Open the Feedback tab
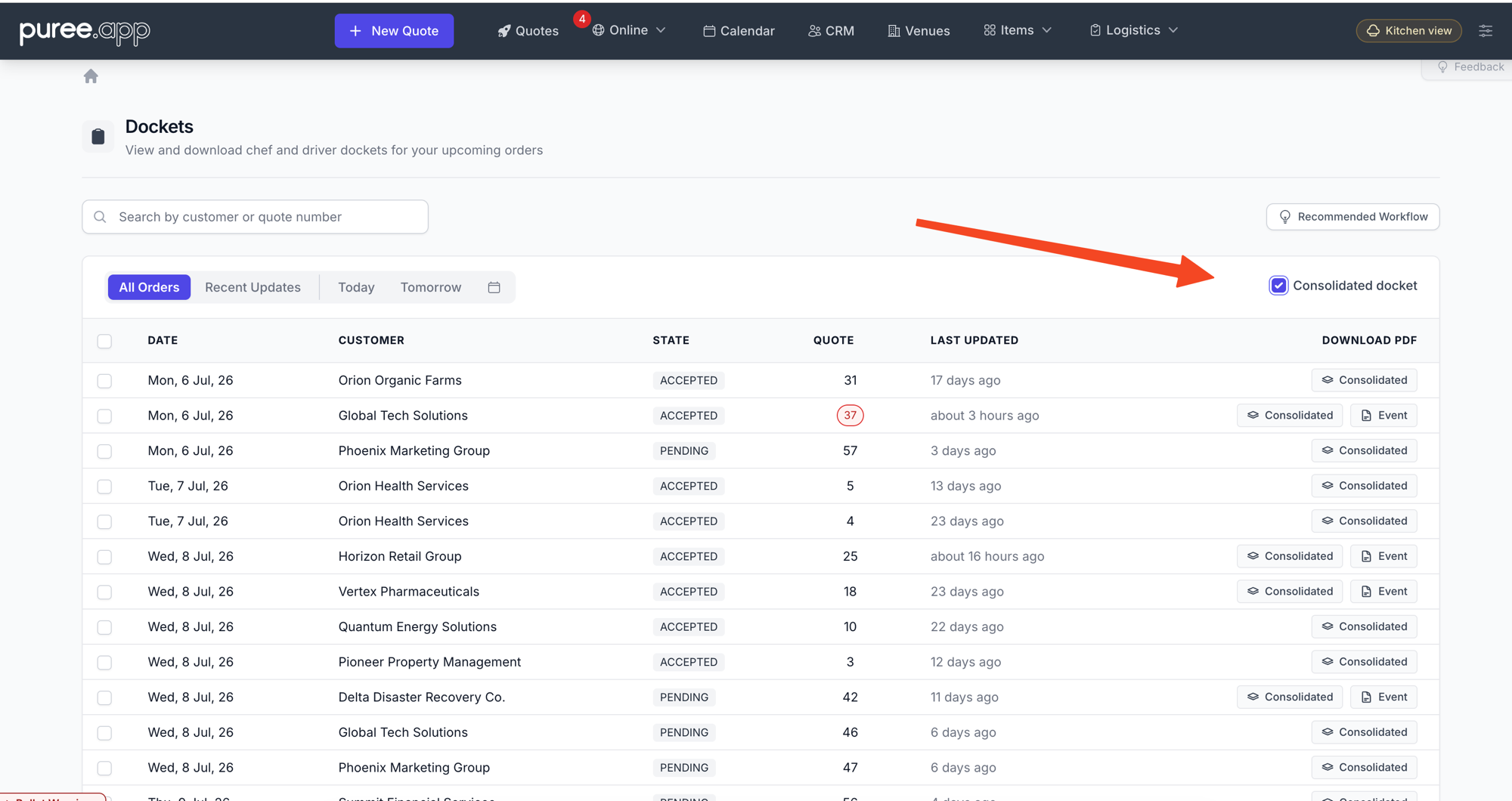 click(x=1470, y=67)
